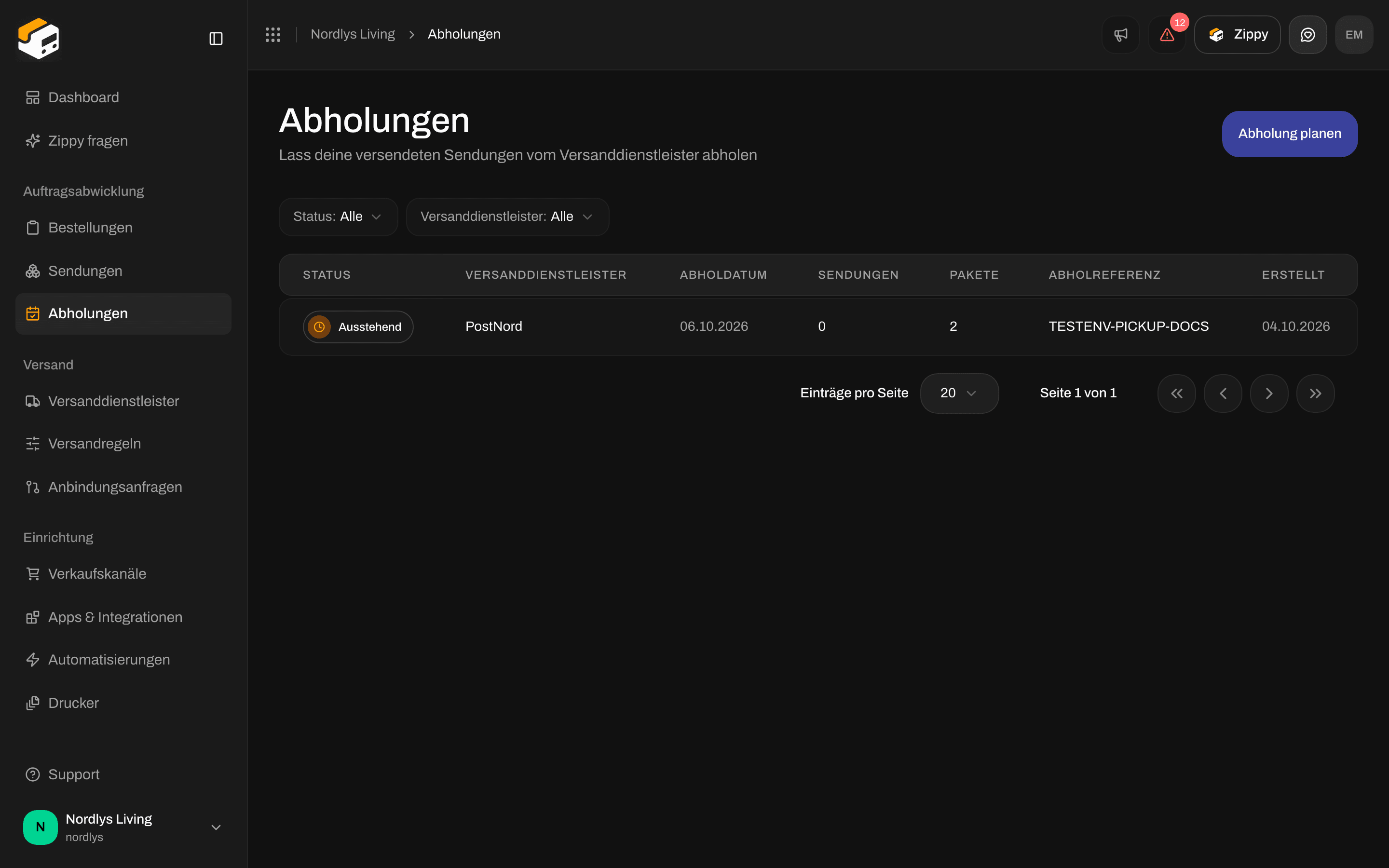Image resolution: width=1389 pixels, height=868 pixels.
Task: Collapse the sidebar panel toggle
Action: click(216, 39)
